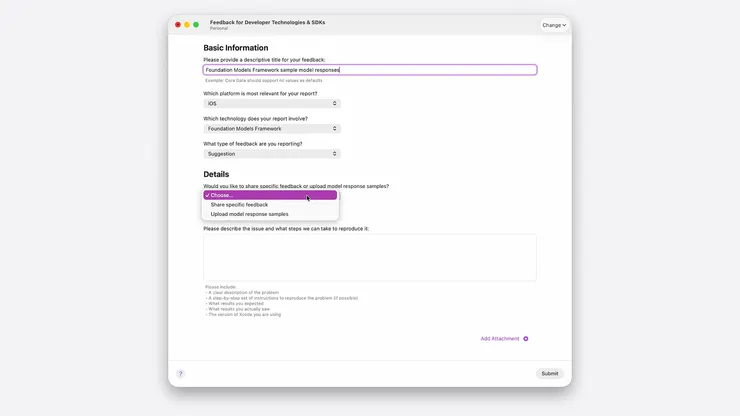Click the "Basic Information" section heading

click(x=236, y=48)
